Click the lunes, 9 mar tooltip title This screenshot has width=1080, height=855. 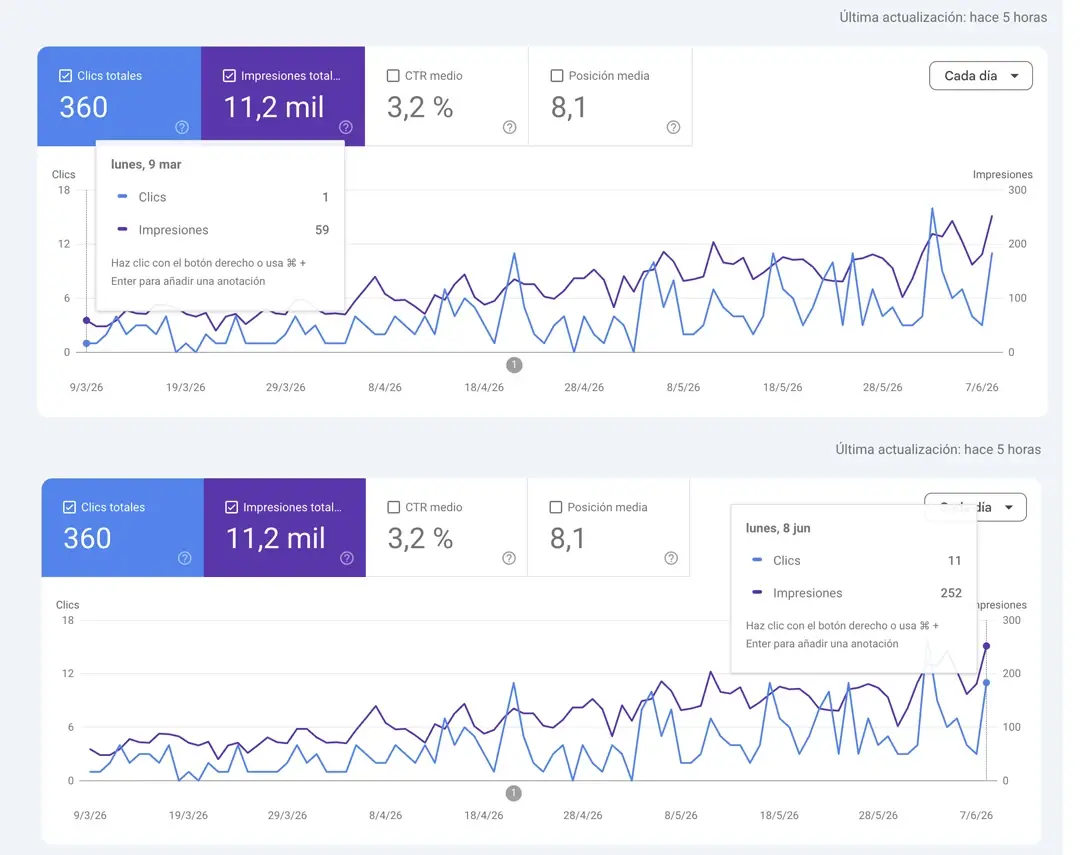pos(146,165)
